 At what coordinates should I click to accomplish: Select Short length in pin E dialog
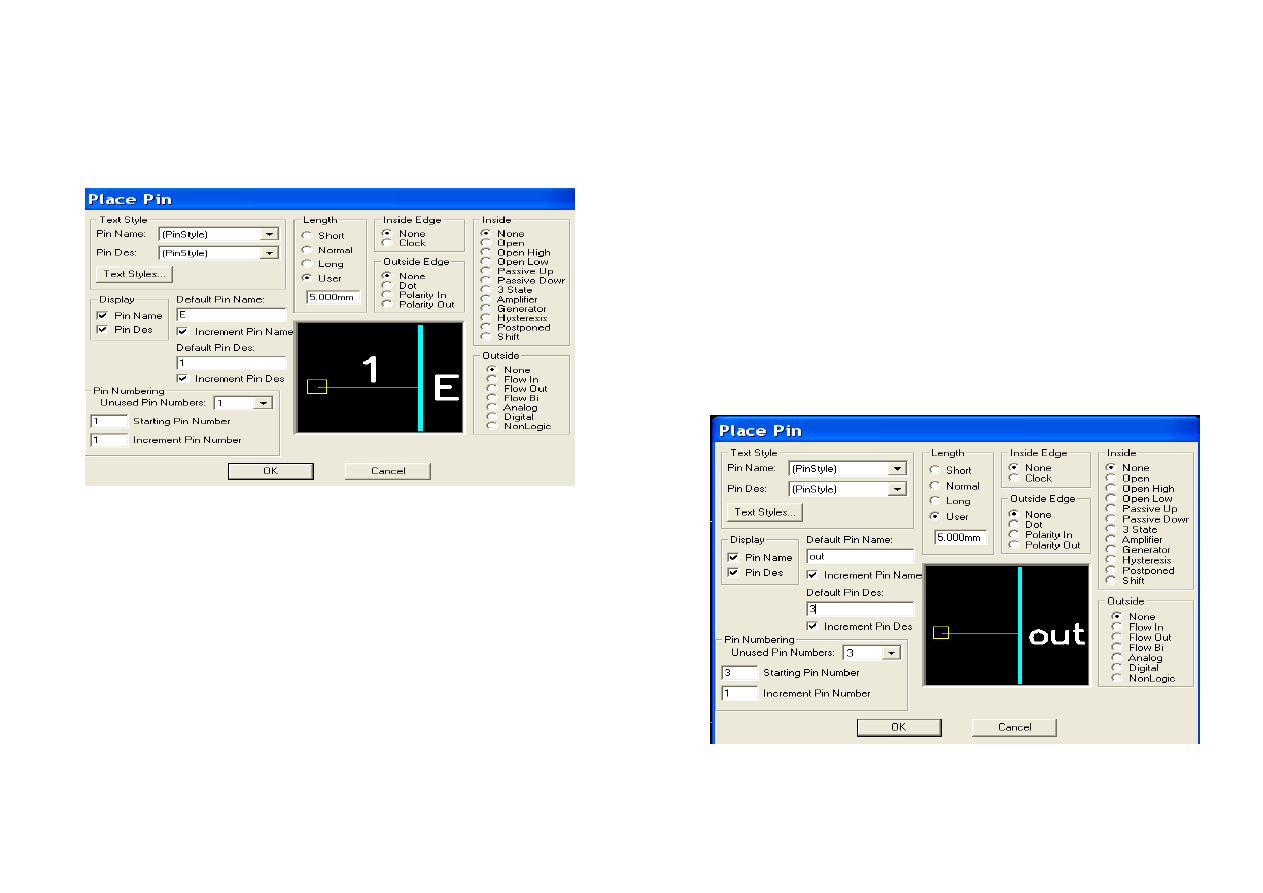(x=306, y=236)
